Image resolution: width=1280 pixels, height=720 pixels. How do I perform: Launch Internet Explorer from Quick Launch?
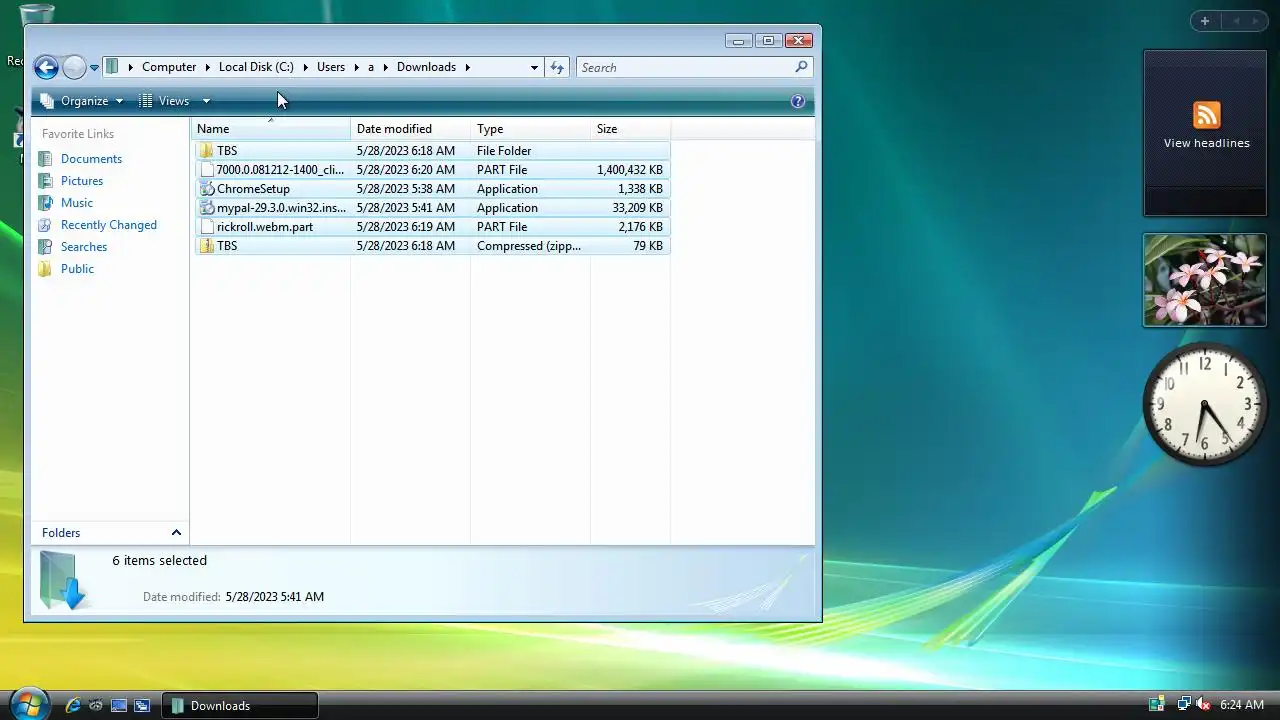(x=73, y=705)
